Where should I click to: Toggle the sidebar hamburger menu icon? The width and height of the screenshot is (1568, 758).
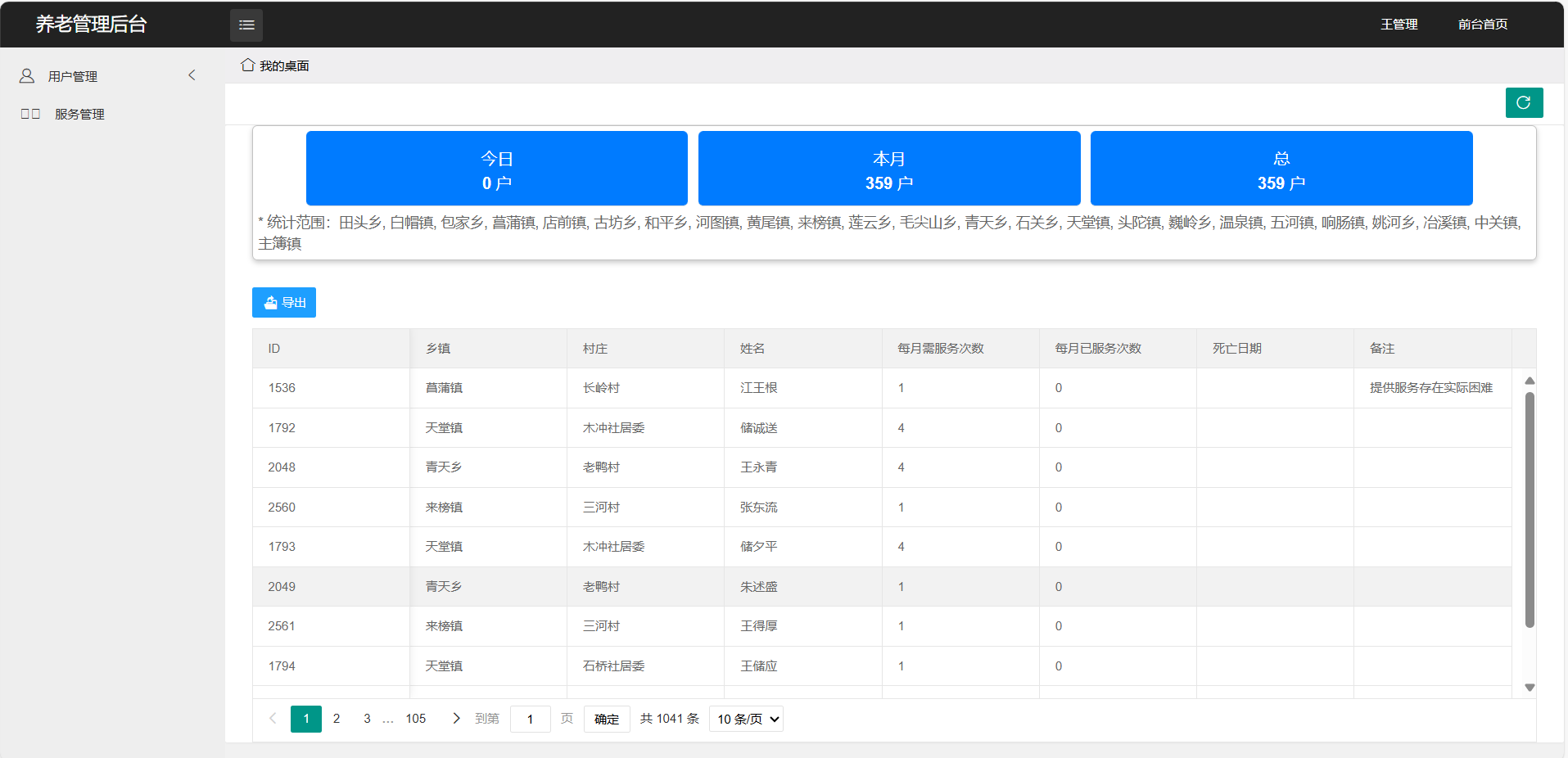point(246,25)
